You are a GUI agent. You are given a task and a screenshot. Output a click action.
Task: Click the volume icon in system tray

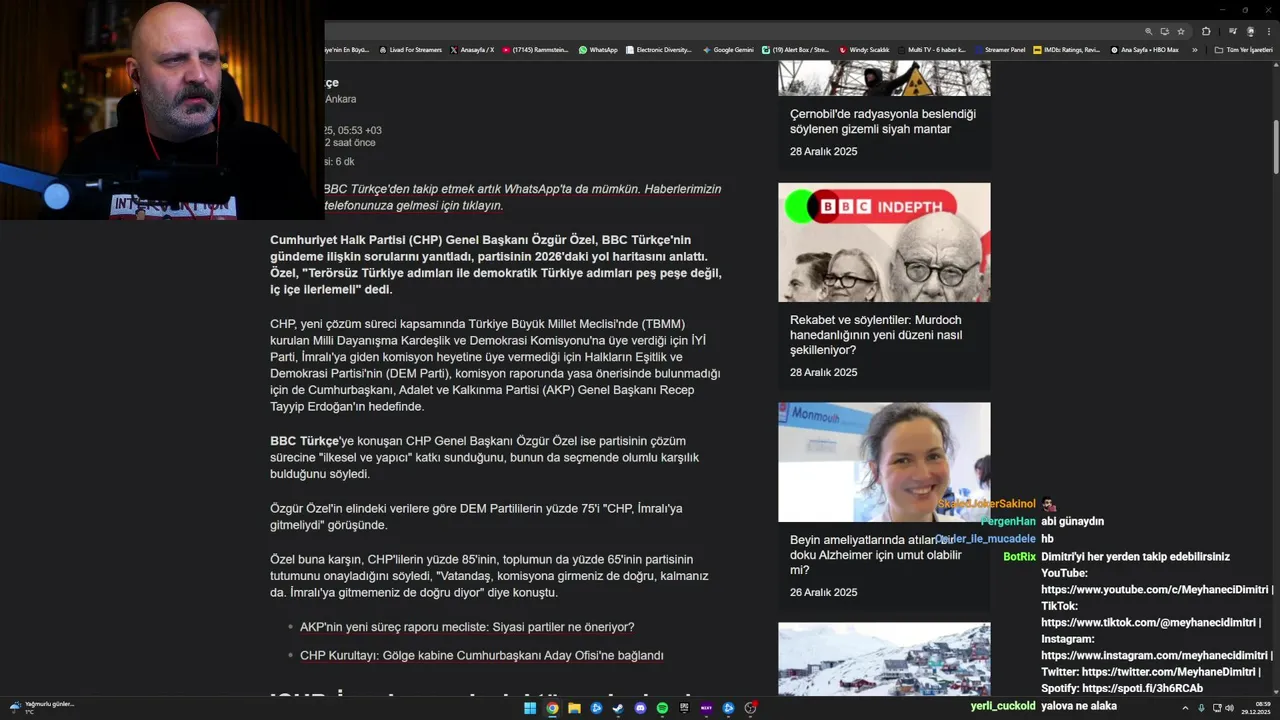1229,708
